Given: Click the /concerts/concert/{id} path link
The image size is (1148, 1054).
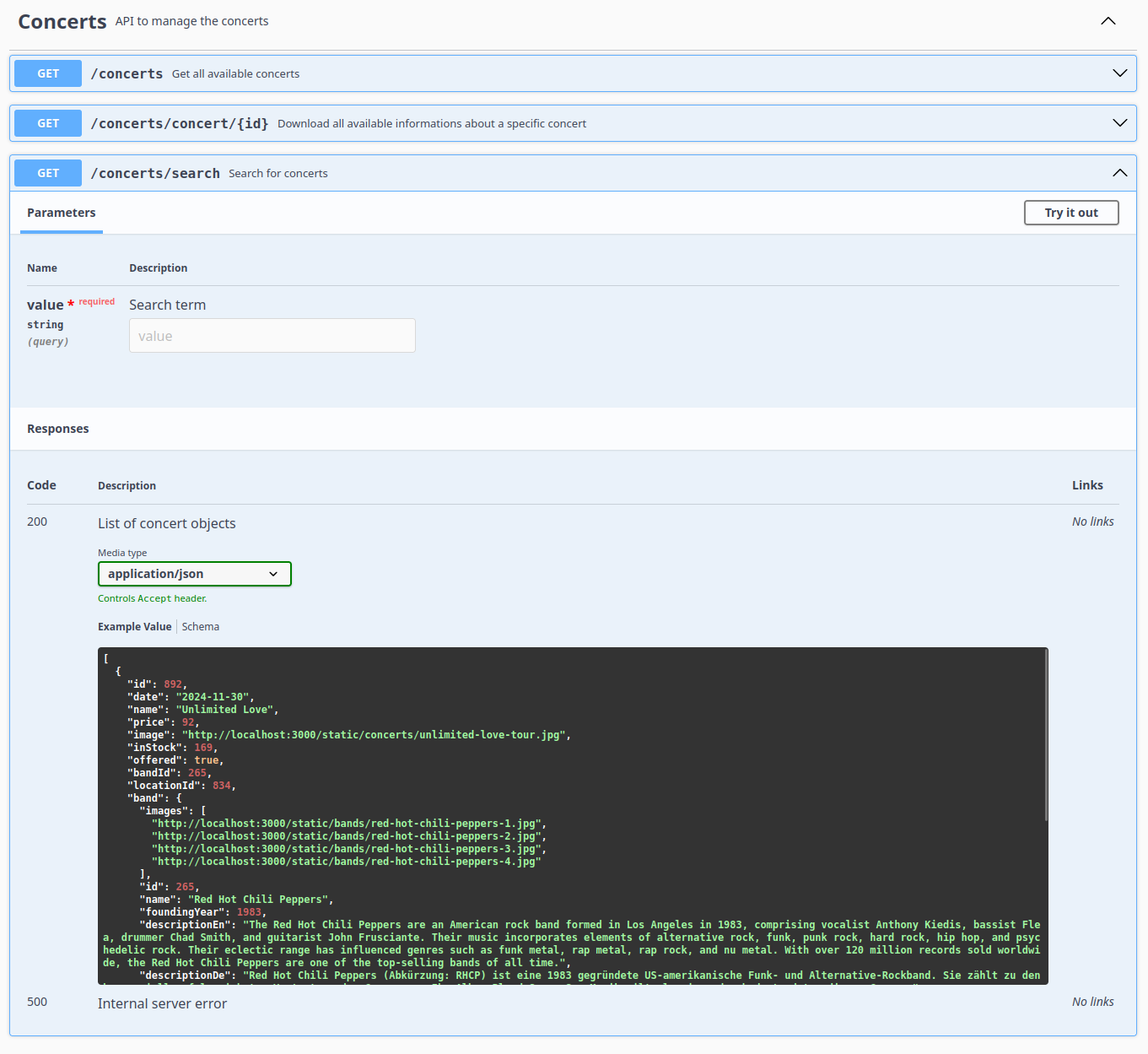Looking at the screenshot, I should click(180, 123).
